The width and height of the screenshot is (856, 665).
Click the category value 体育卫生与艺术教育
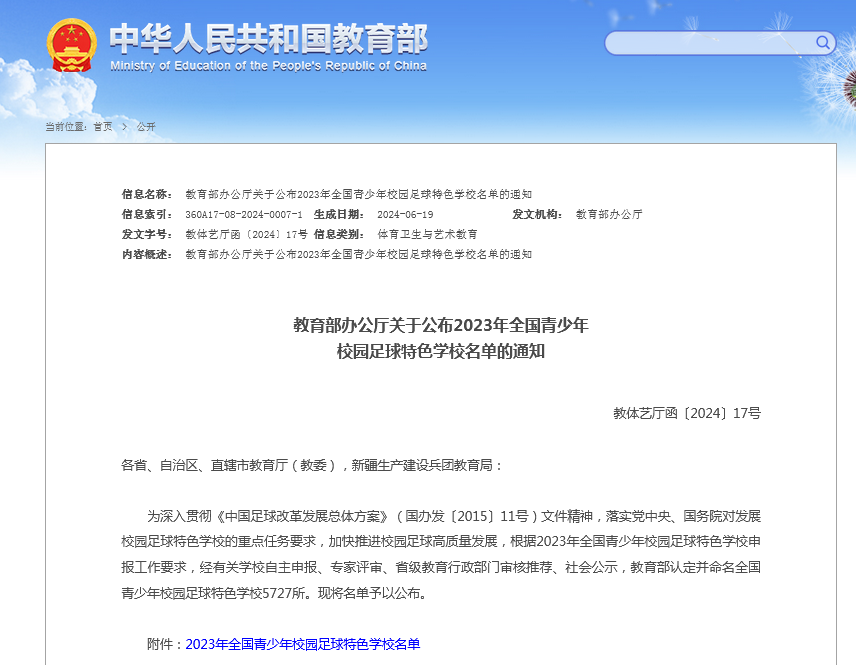coord(427,234)
